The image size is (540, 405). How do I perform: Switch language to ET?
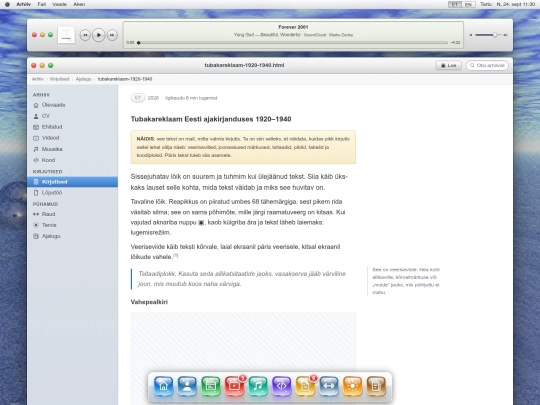pos(455,4)
